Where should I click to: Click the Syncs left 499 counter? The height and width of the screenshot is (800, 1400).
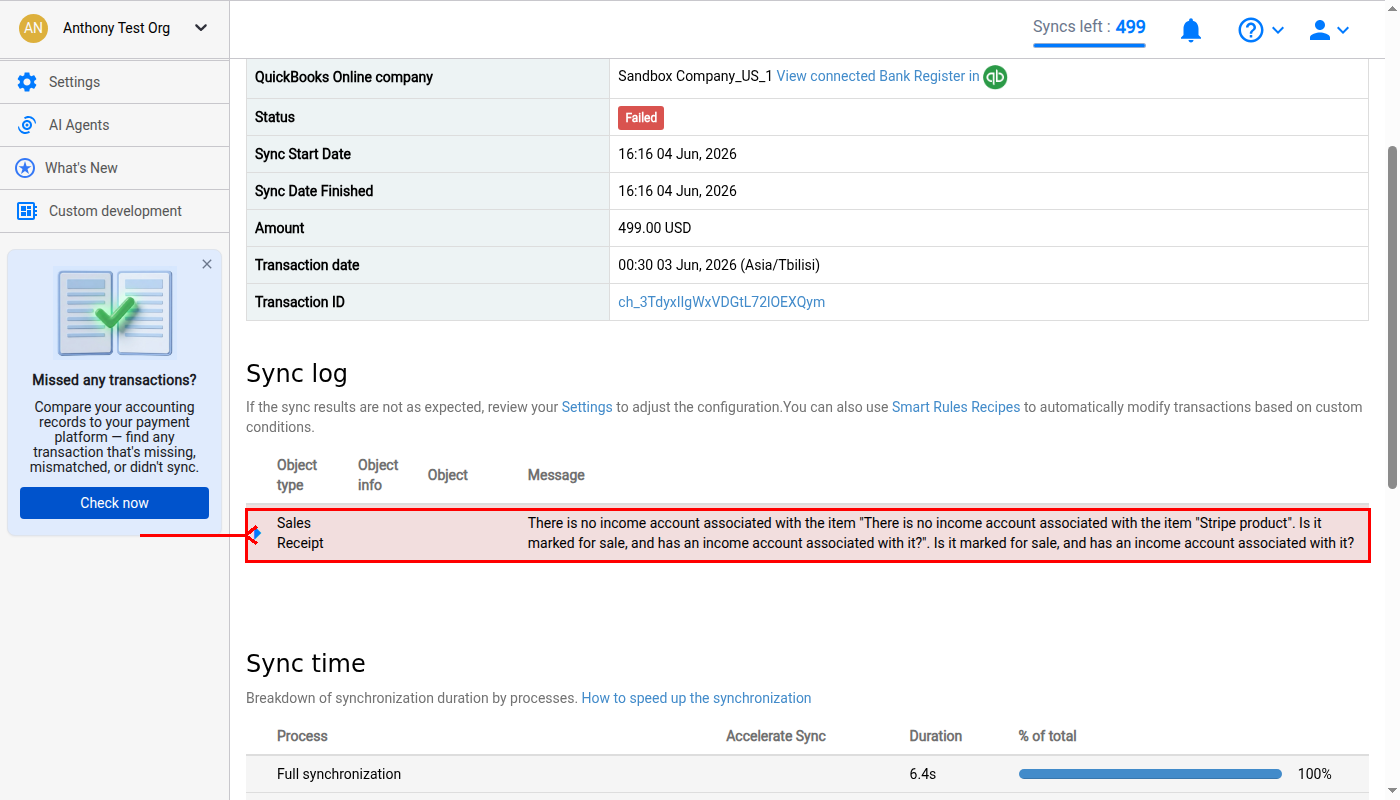tap(1089, 28)
